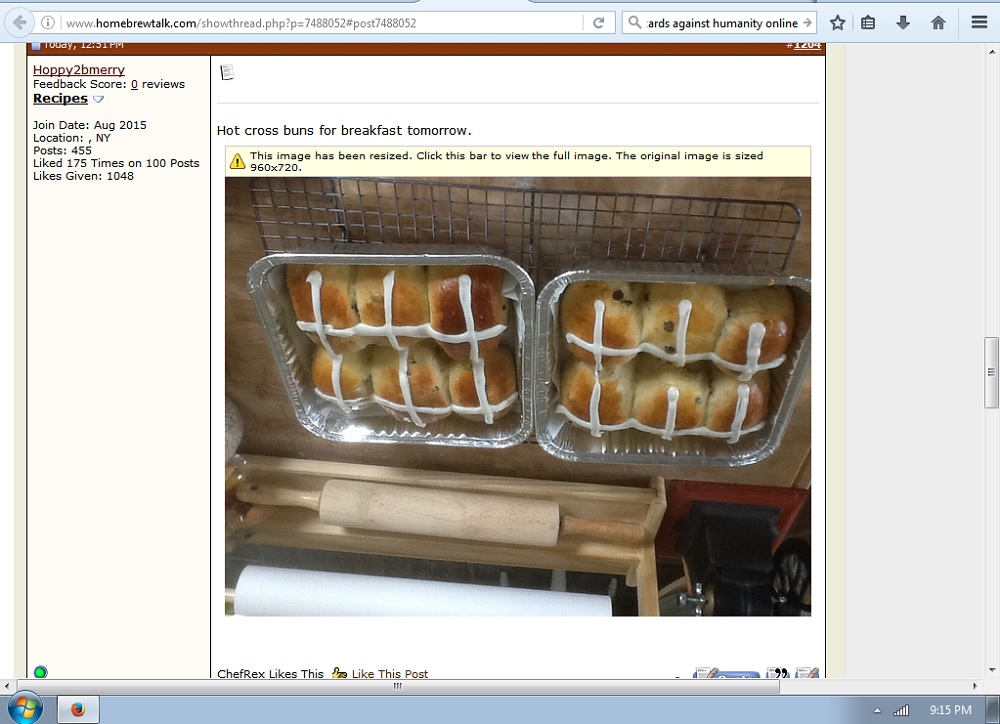The image size is (1000, 724).
Task: Open the 0 feedback reviews link
Action: (134, 84)
